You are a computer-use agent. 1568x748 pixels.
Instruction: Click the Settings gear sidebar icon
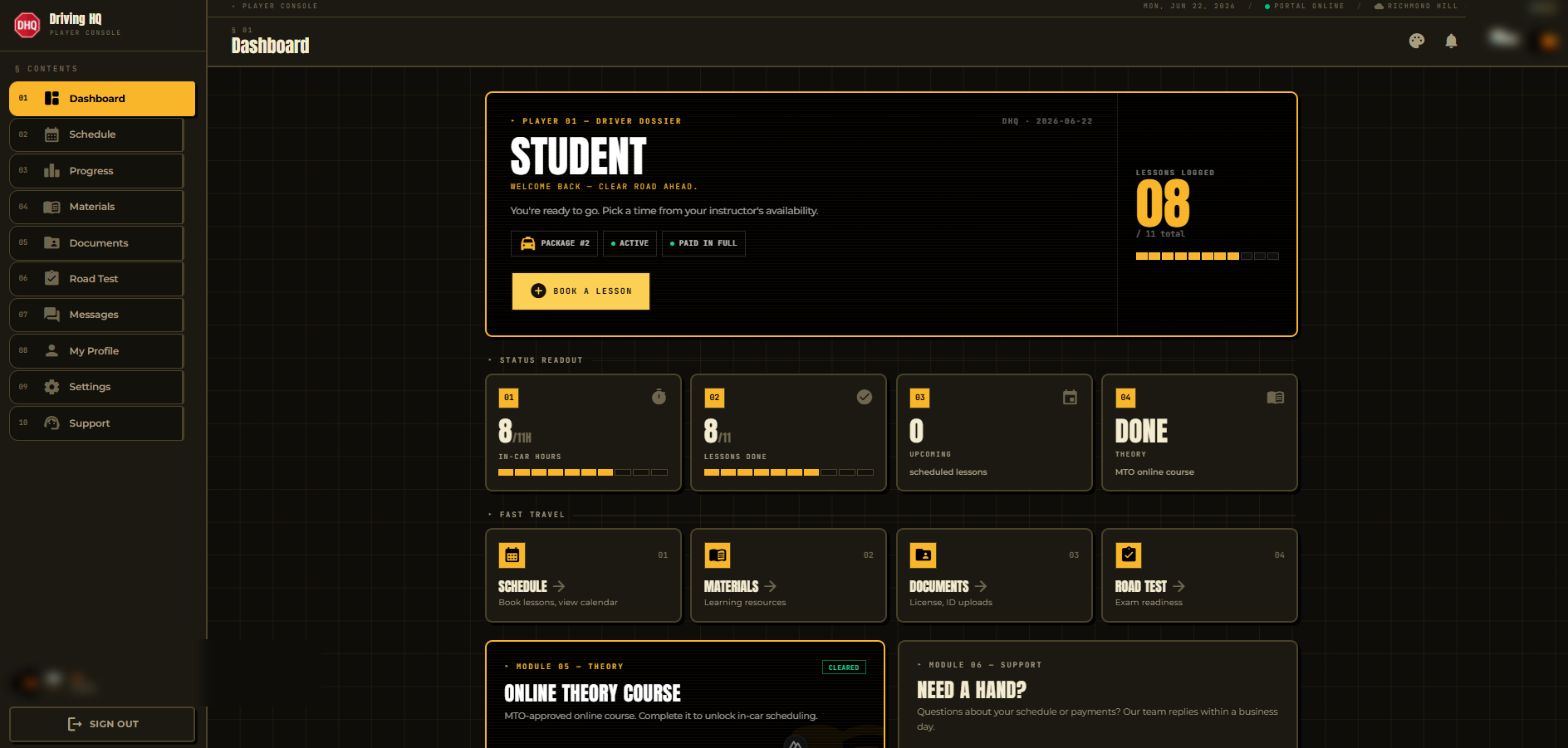point(51,387)
